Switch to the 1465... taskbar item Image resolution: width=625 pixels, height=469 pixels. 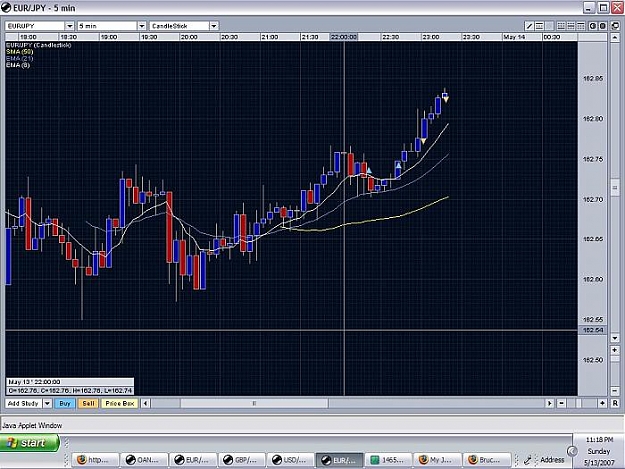(388, 460)
